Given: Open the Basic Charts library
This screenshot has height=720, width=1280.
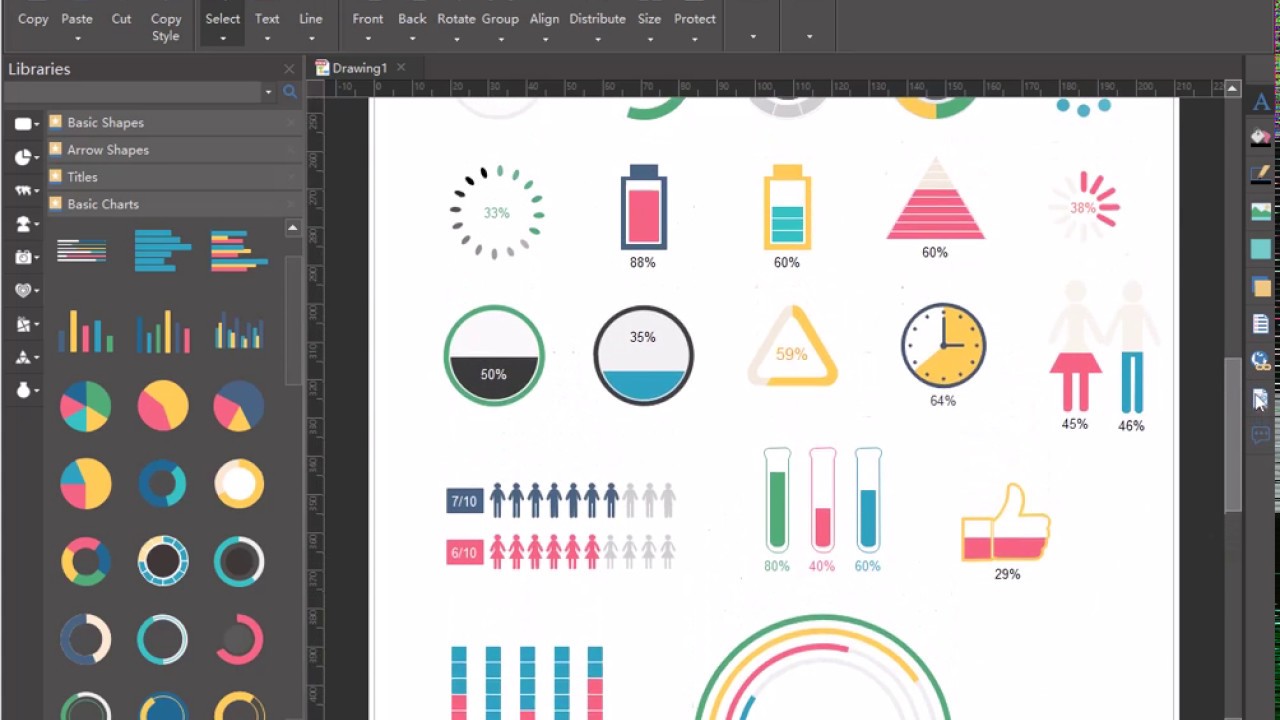Looking at the screenshot, I should click(x=174, y=203).
